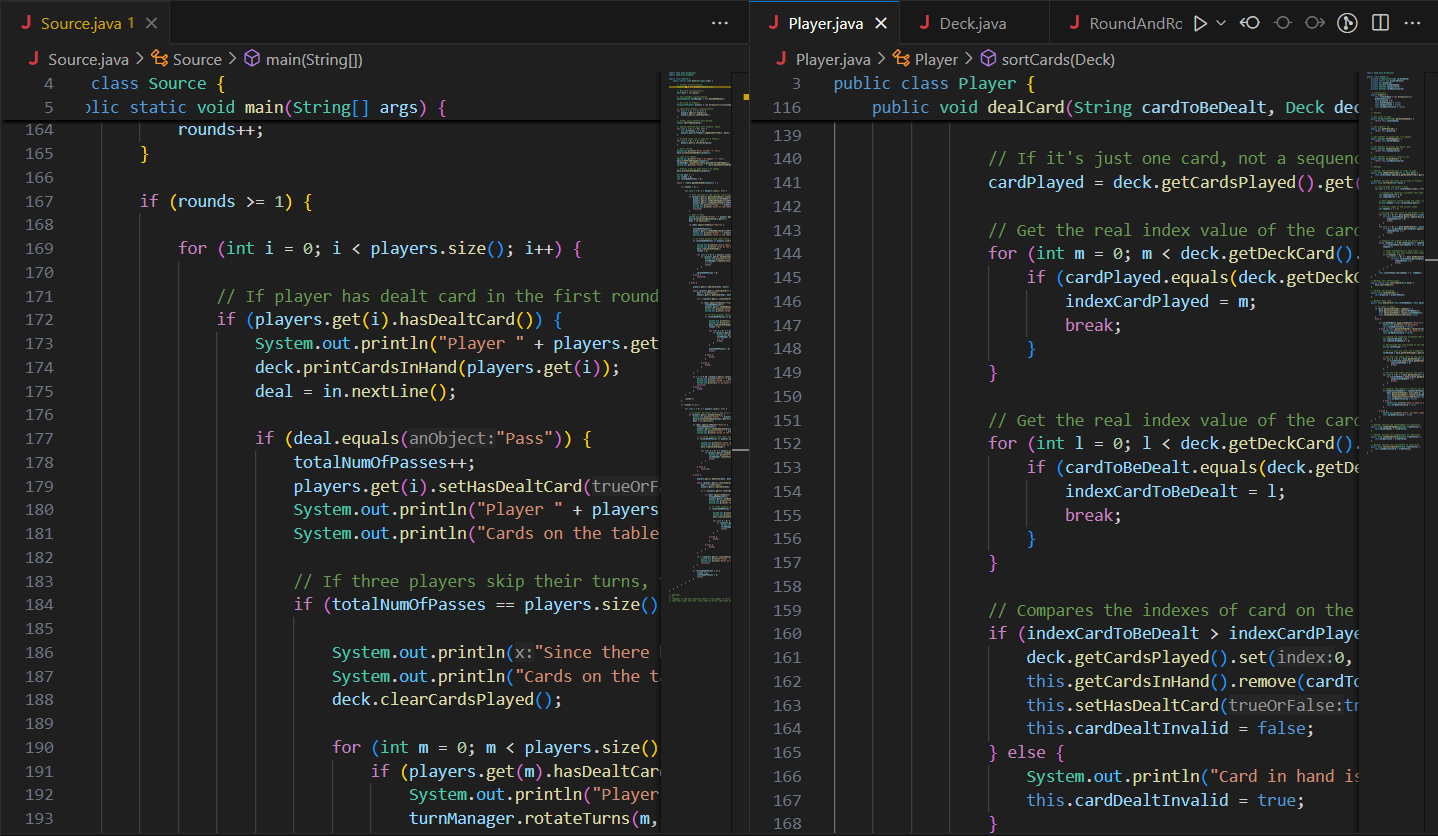Screen dimensions: 1438x836
Task: Open more actions in left editor group
Action: pos(720,23)
